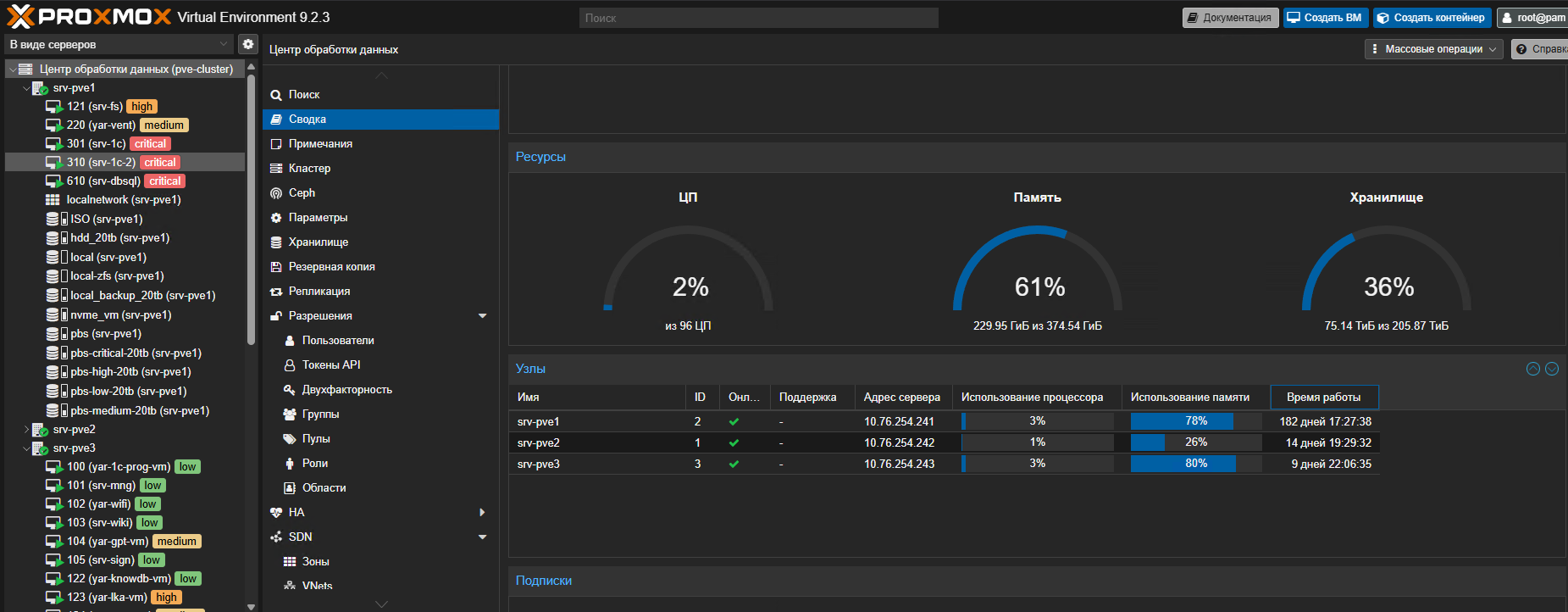Click the Токены API user icon
This screenshot has height=612, width=1568.
(x=290, y=365)
